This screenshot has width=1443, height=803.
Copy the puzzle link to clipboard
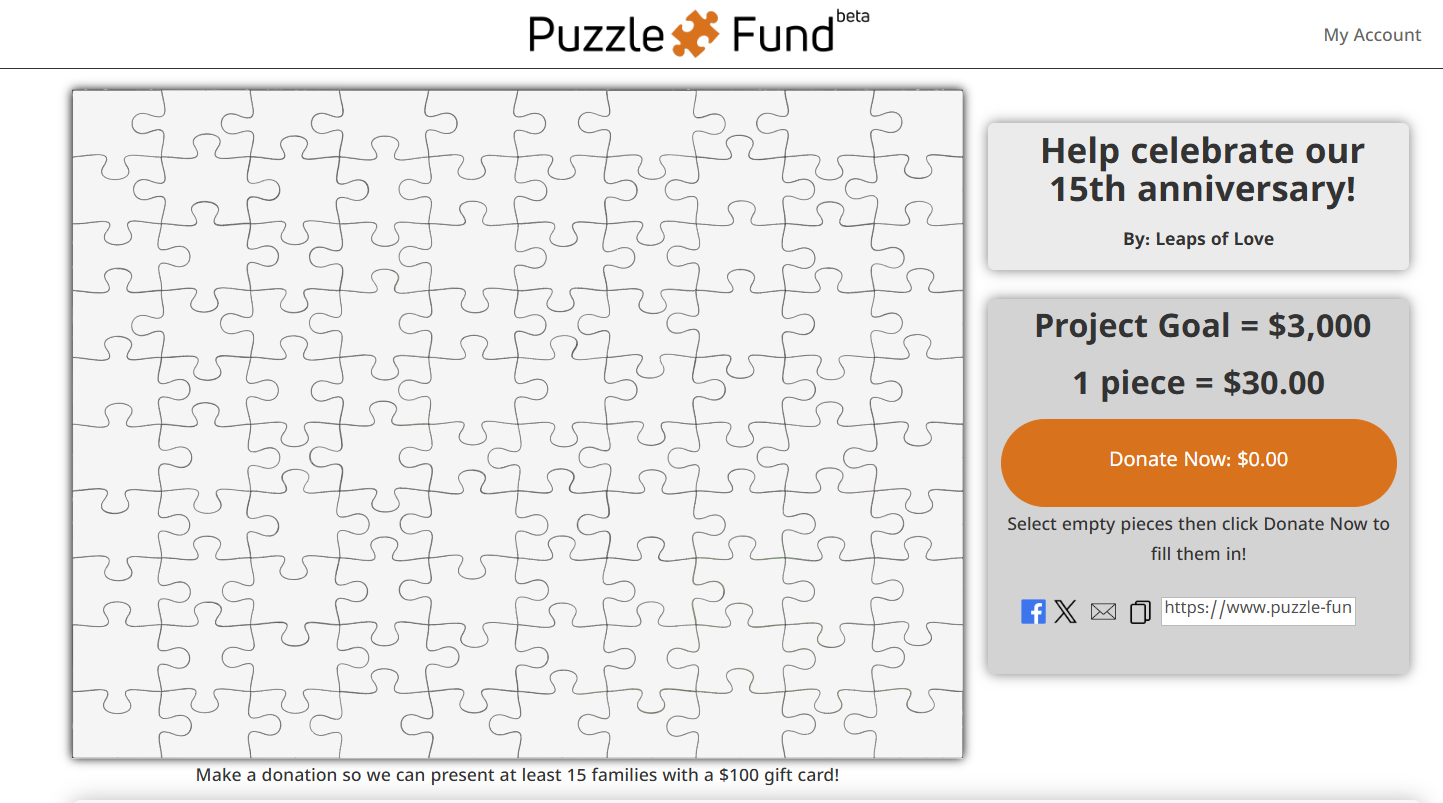click(x=1140, y=612)
